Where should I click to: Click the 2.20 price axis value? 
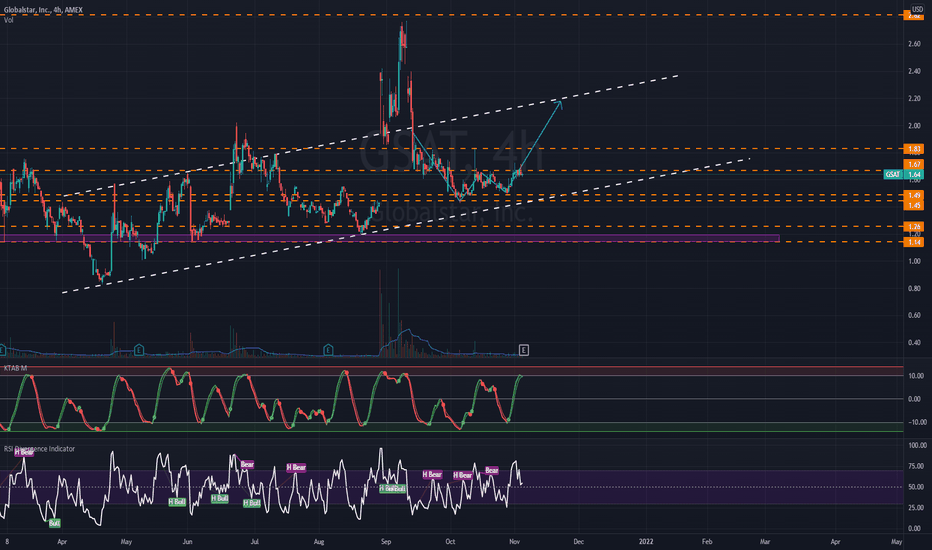(x=914, y=99)
